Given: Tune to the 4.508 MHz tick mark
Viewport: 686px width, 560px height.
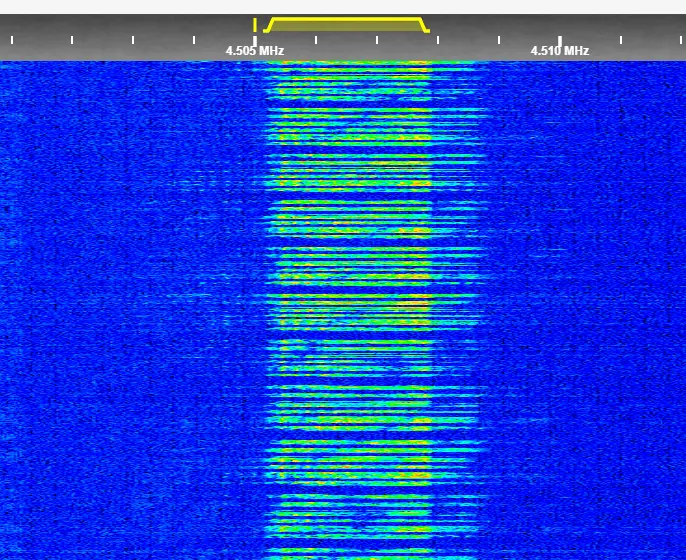Looking at the screenshot, I should [438, 40].
